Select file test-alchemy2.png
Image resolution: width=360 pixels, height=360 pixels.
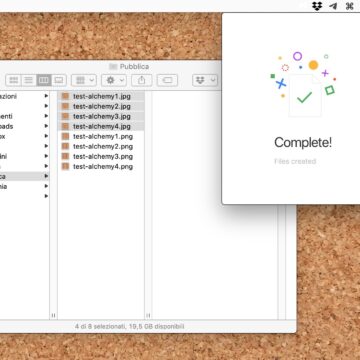pos(101,146)
